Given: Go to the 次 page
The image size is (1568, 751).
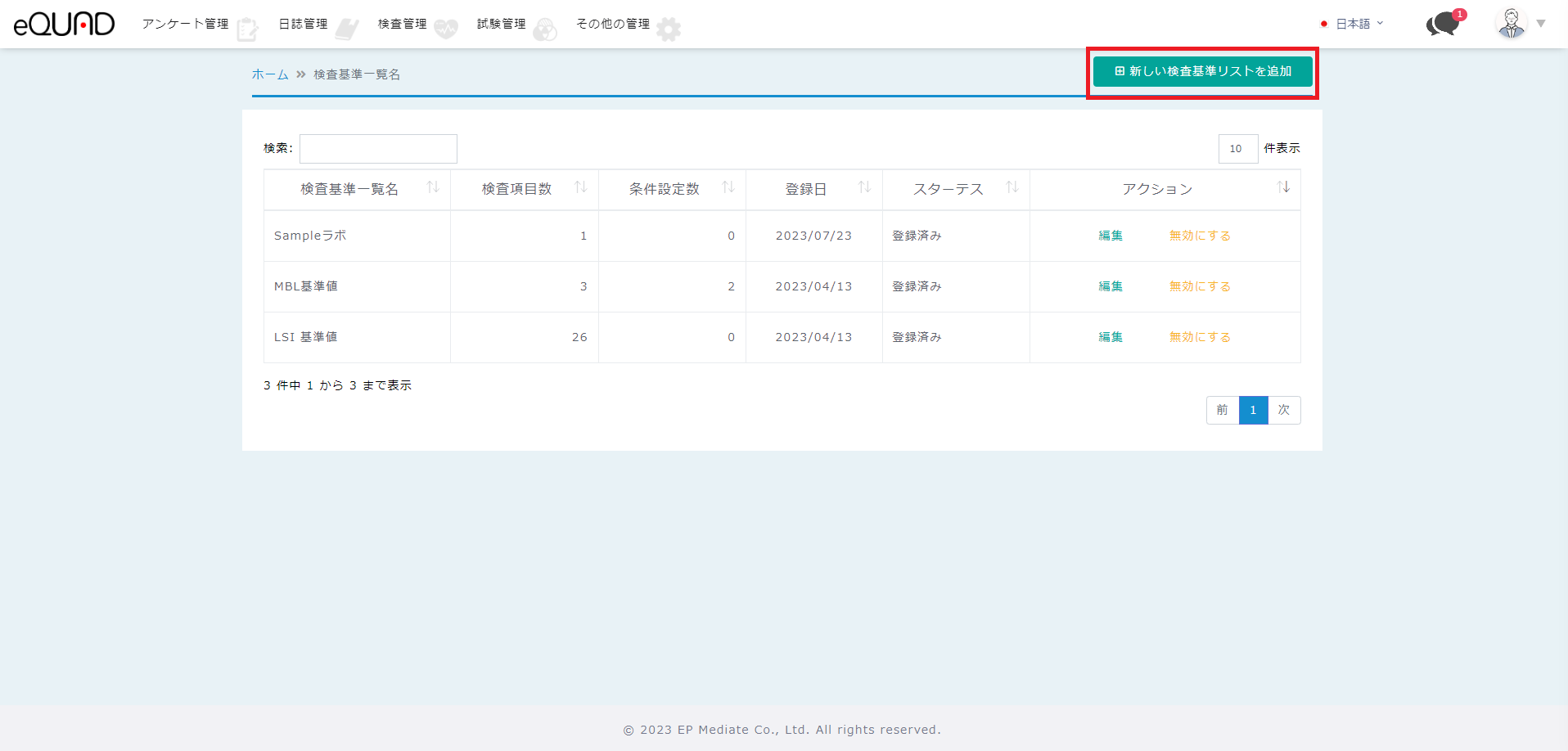Looking at the screenshot, I should click(1283, 410).
